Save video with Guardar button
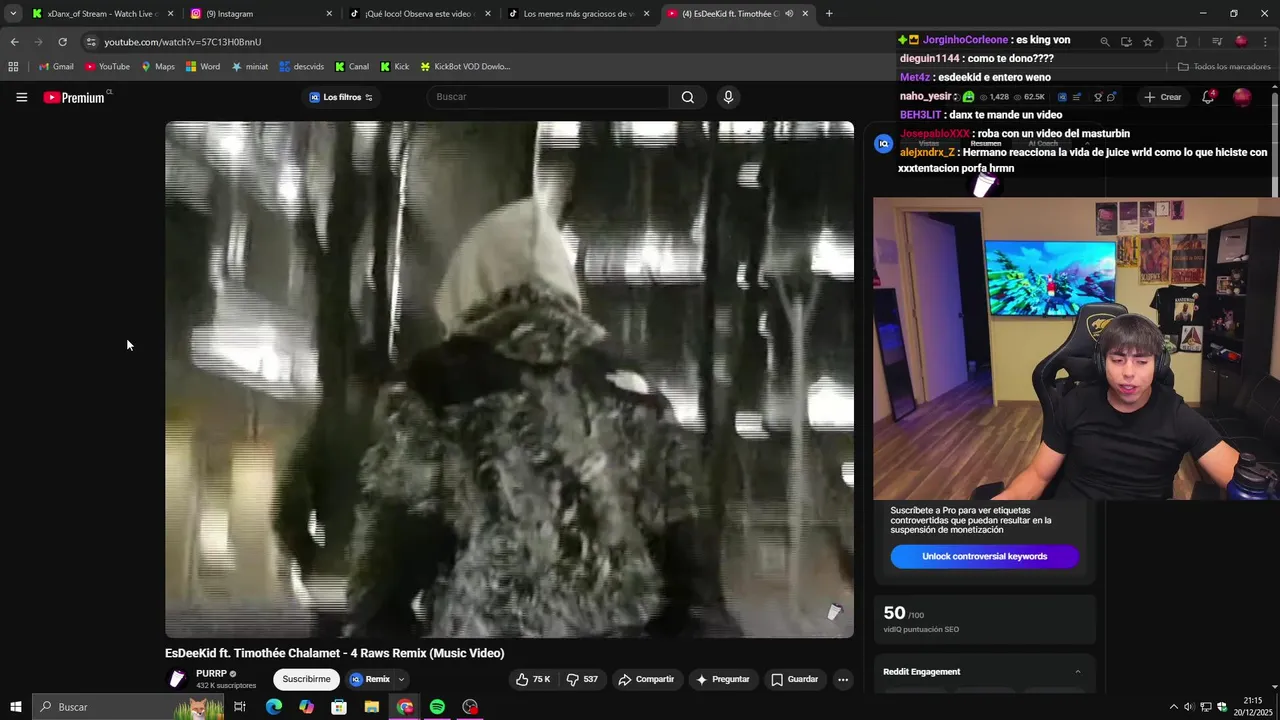The width and height of the screenshot is (1280, 720). [795, 679]
